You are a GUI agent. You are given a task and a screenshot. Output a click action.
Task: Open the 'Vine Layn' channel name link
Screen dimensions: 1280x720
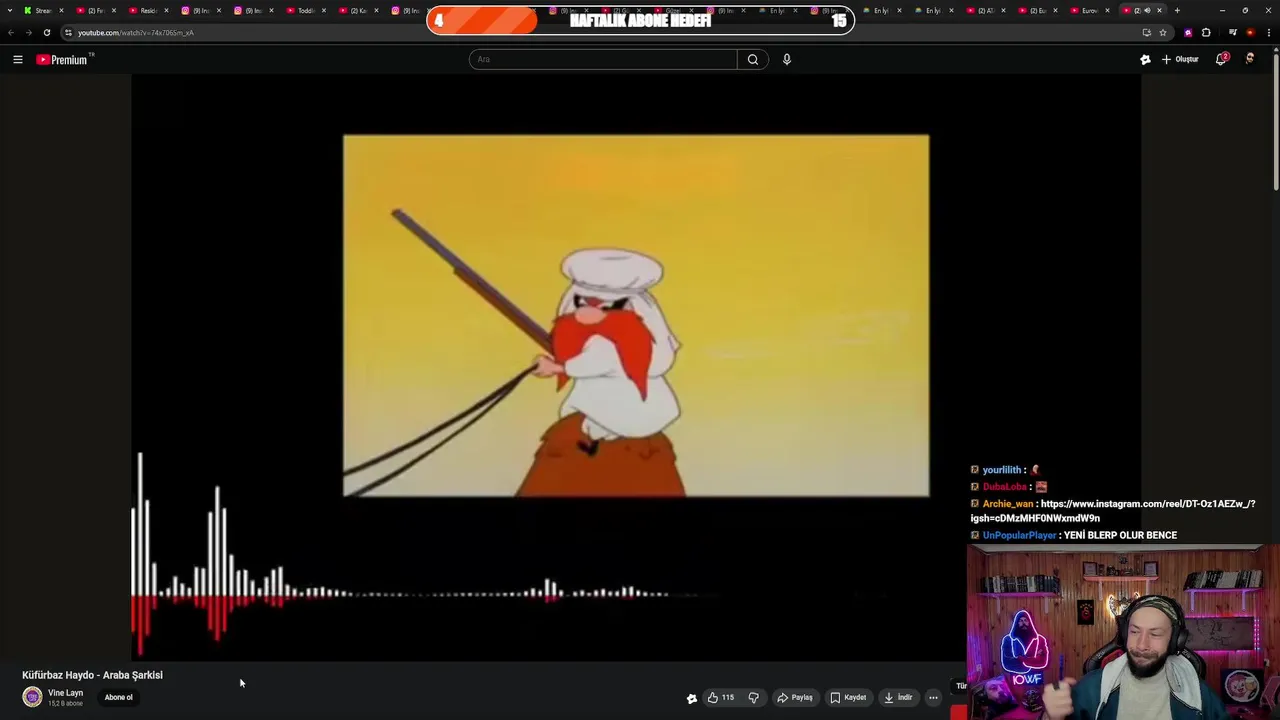(x=65, y=693)
